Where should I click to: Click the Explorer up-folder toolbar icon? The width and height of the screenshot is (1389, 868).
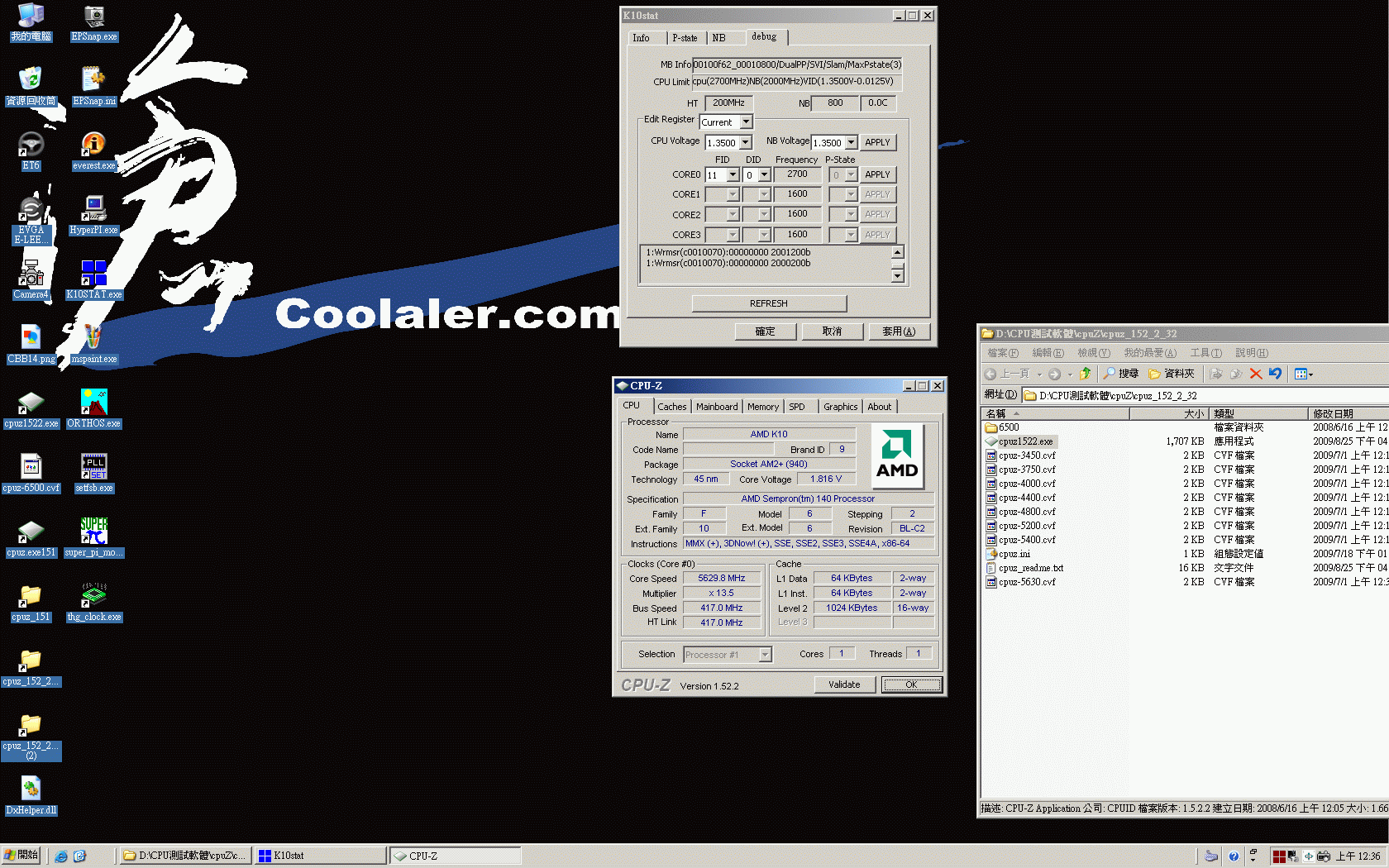point(1085,374)
